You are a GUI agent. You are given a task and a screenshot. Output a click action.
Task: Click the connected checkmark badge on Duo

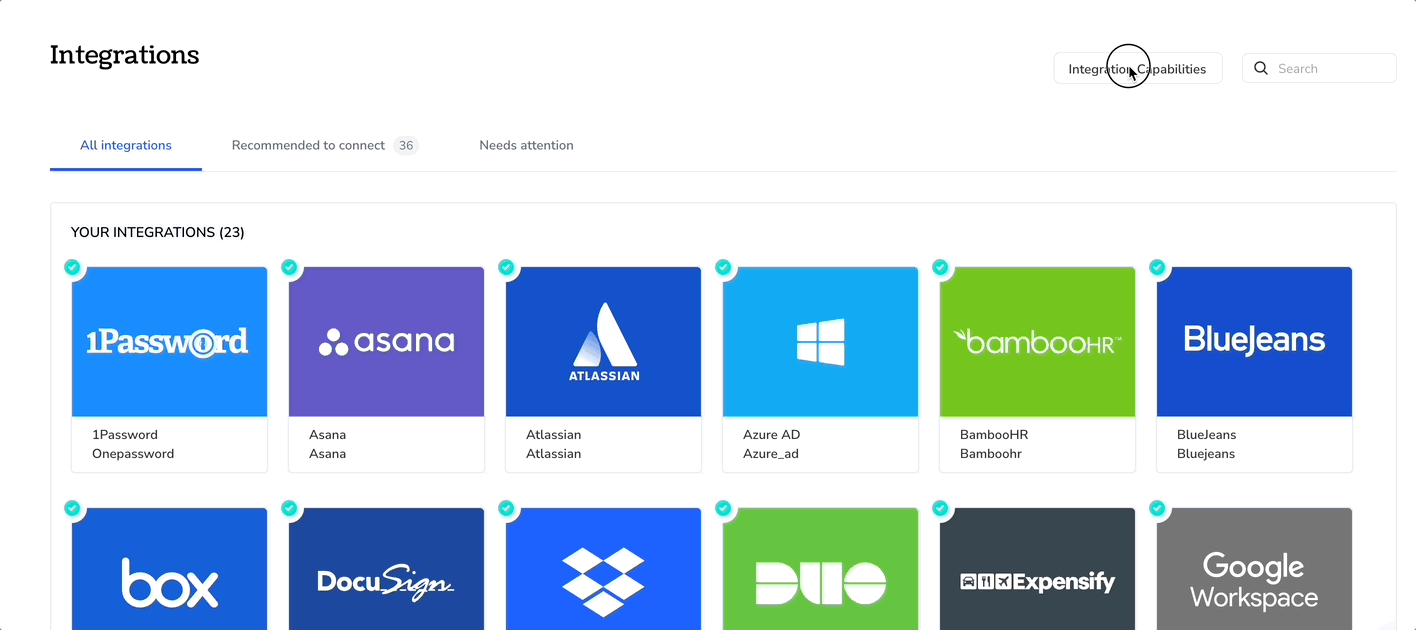[x=723, y=508]
